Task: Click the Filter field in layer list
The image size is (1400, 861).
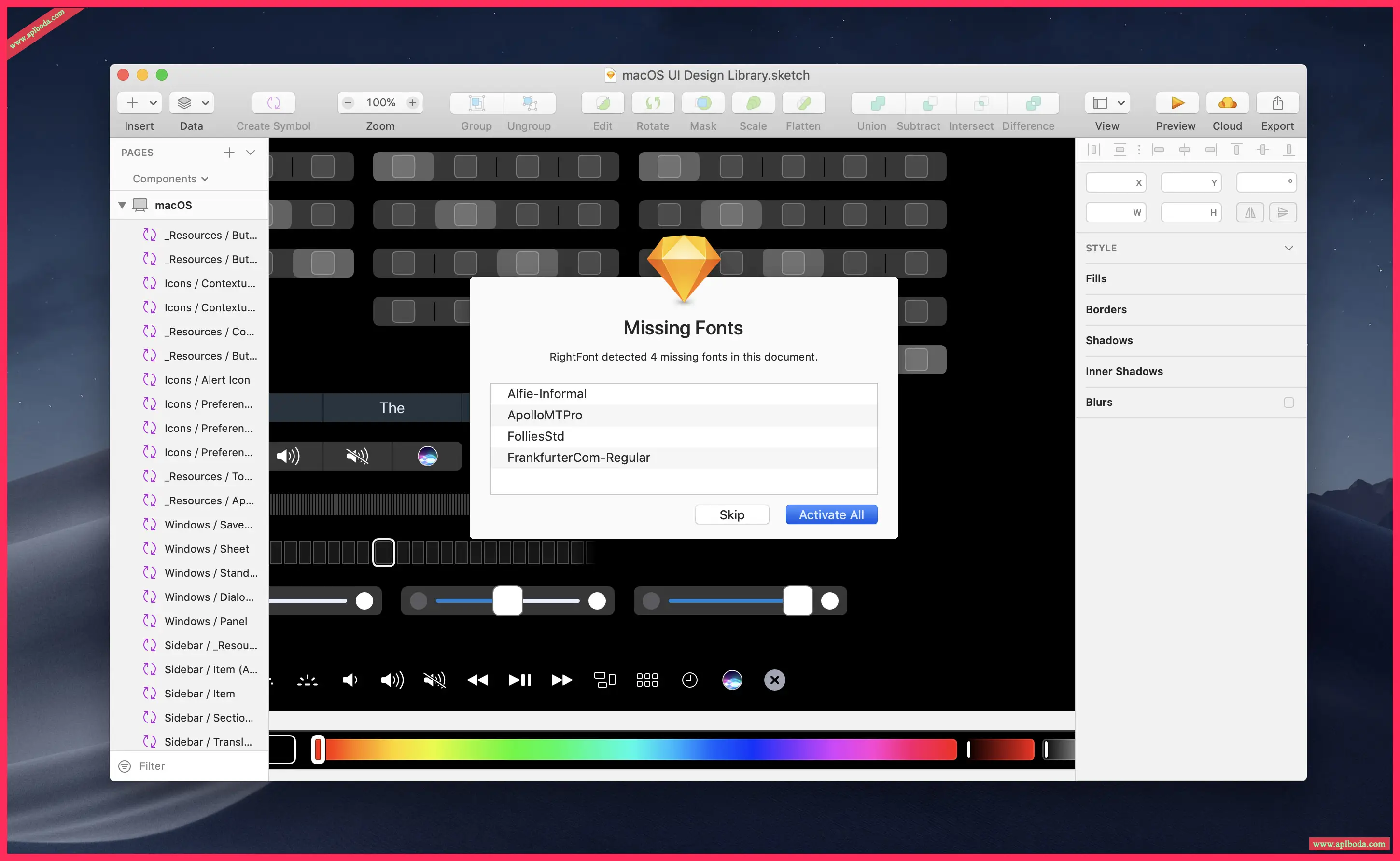Action: coord(189,766)
